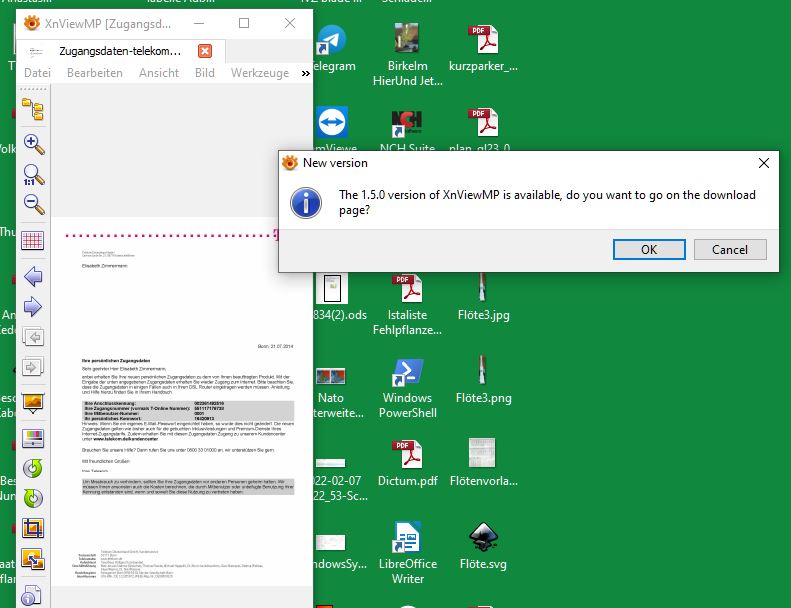Maximize the XnViewMP window
This screenshot has height=608, width=791.
click(x=244, y=23)
